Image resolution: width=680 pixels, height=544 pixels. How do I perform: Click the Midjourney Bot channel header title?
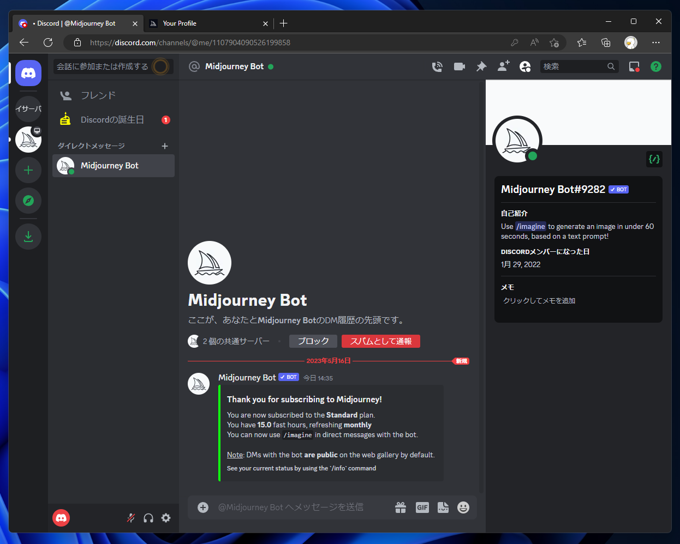click(x=234, y=66)
